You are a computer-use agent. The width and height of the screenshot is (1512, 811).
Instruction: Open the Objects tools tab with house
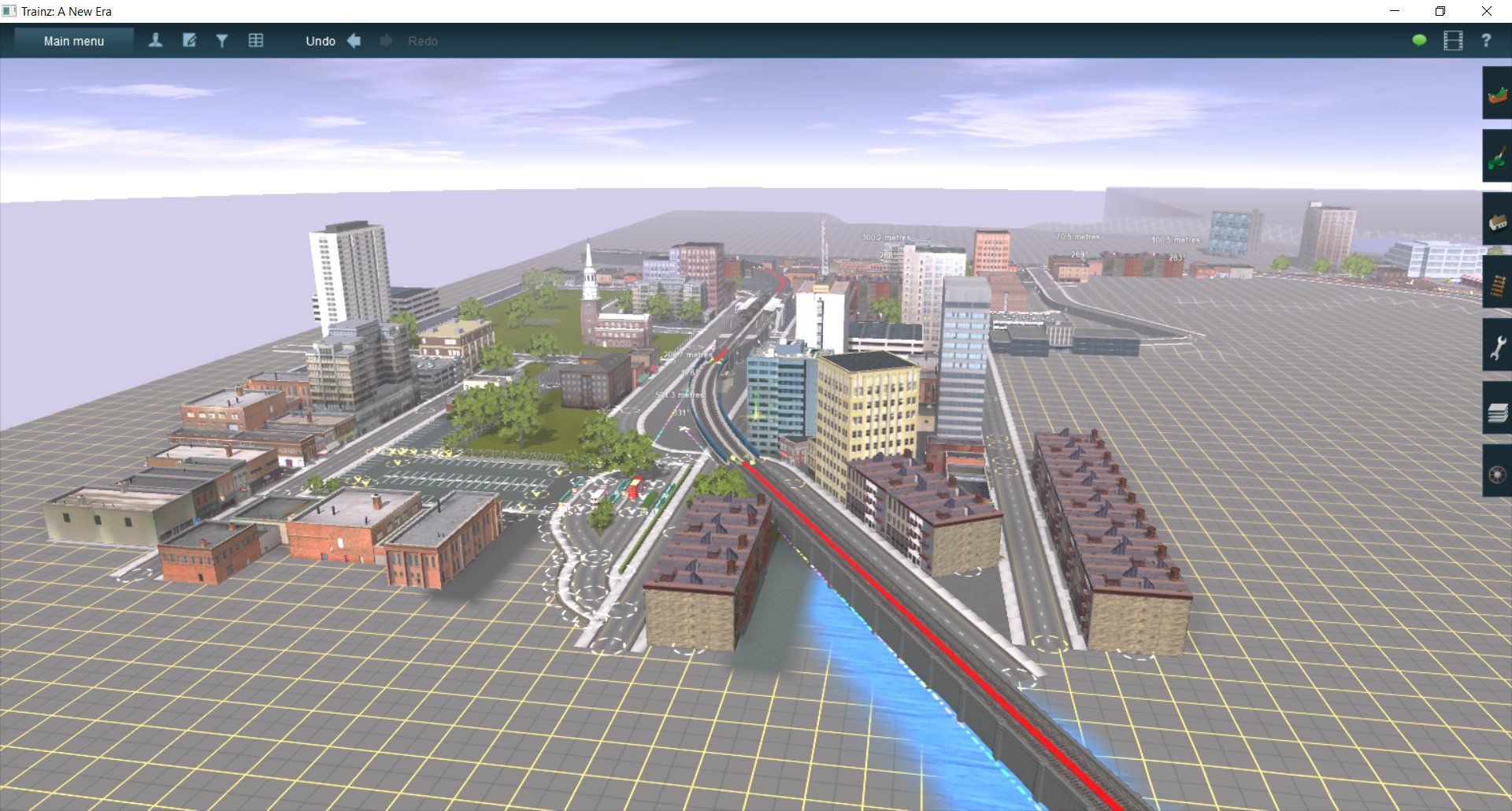click(x=1497, y=220)
